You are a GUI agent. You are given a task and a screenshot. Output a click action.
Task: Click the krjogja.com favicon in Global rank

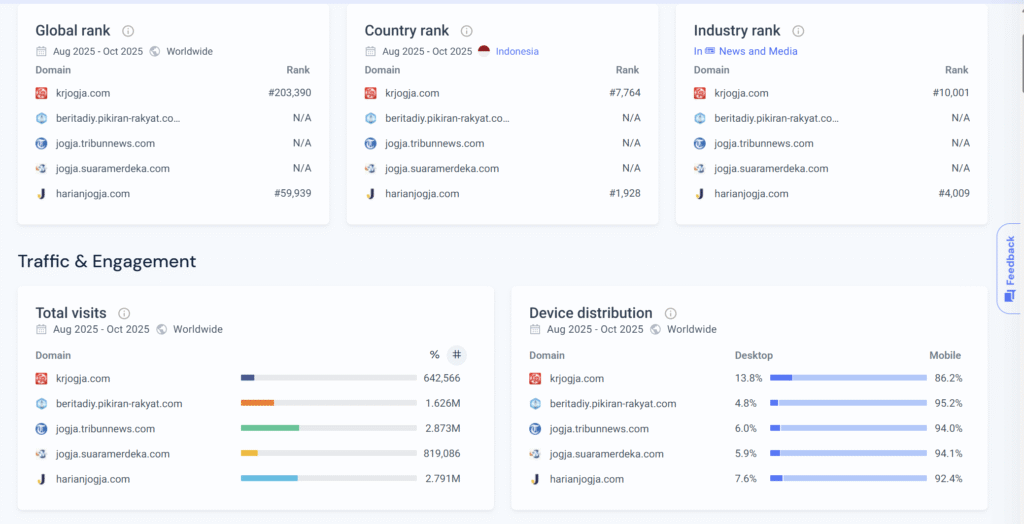42,93
